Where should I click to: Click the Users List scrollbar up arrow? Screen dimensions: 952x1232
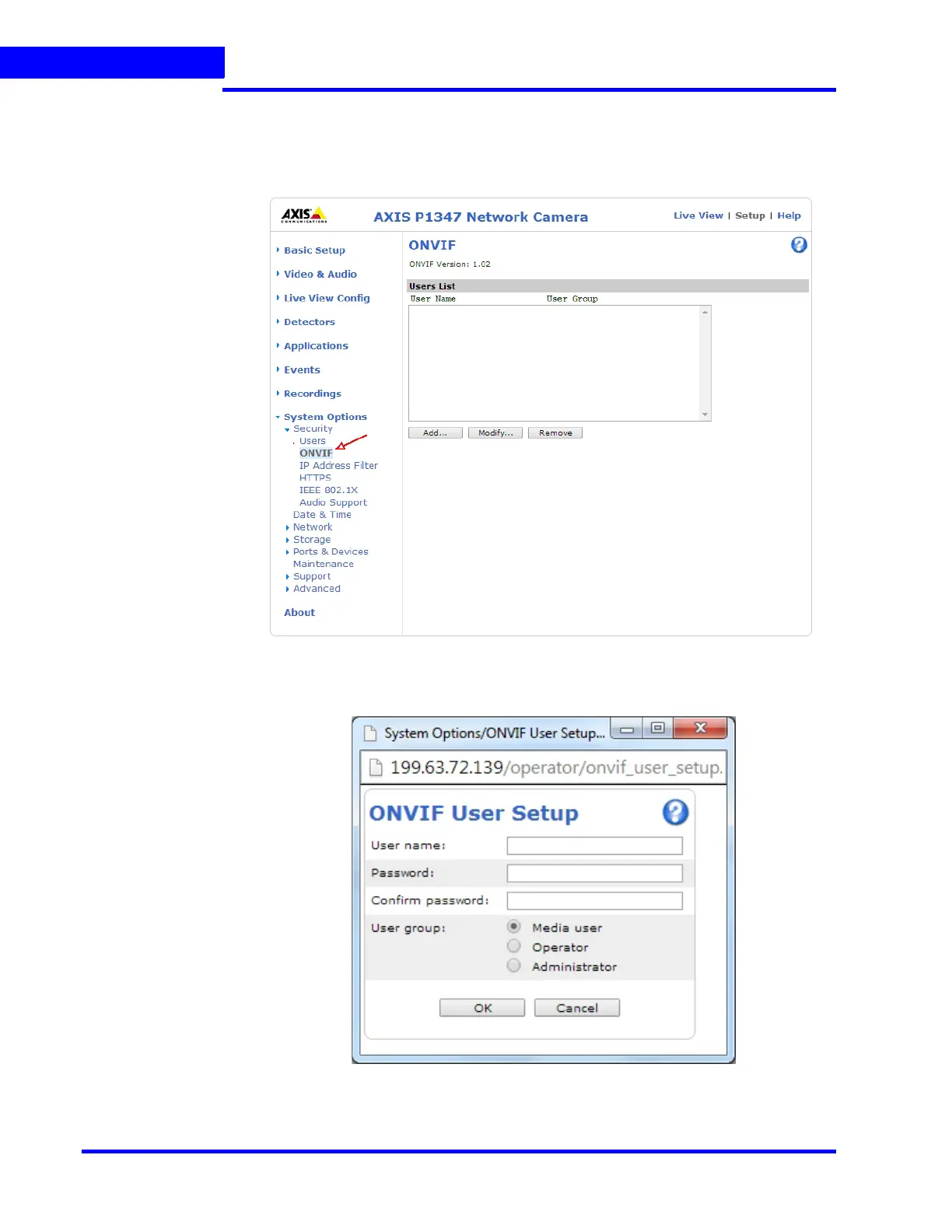(705, 312)
